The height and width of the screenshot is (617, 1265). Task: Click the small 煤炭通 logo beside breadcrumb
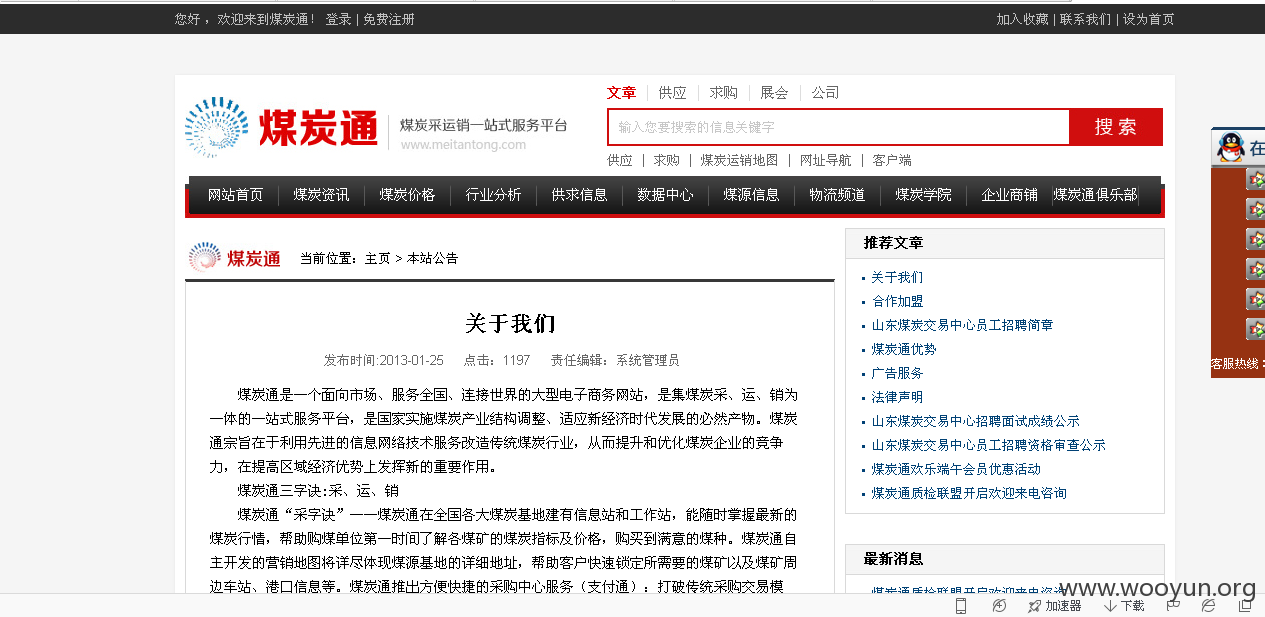[235, 258]
